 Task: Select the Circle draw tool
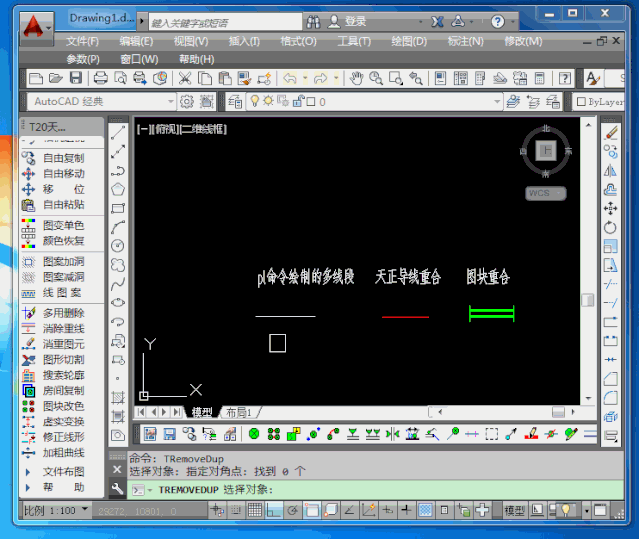point(118,246)
